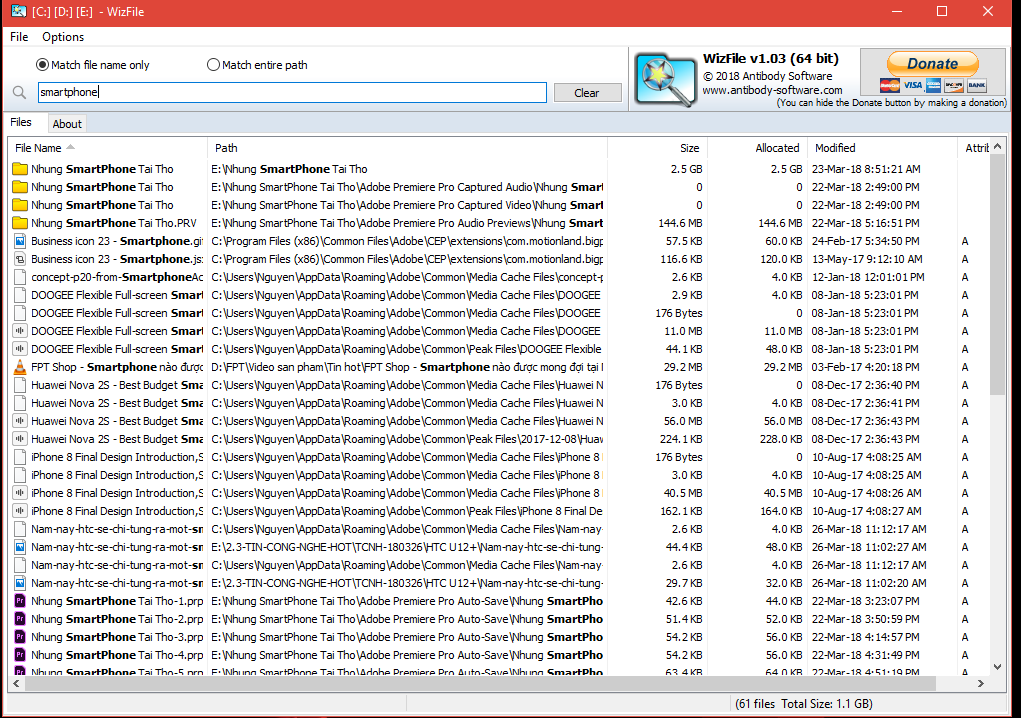Click path E:\Nhung SmartPhone Tai Tho
This screenshot has width=1021, height=718.
click(x=289, y=169)
